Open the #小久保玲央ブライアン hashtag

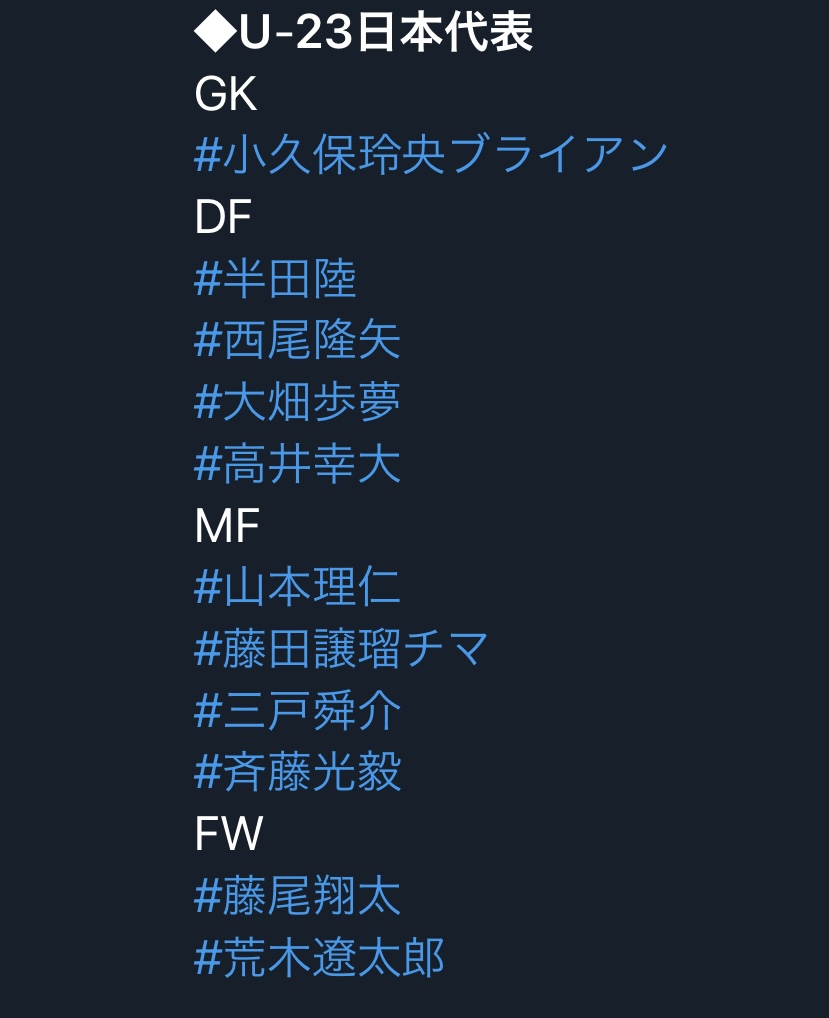click(x=431, y=155)
